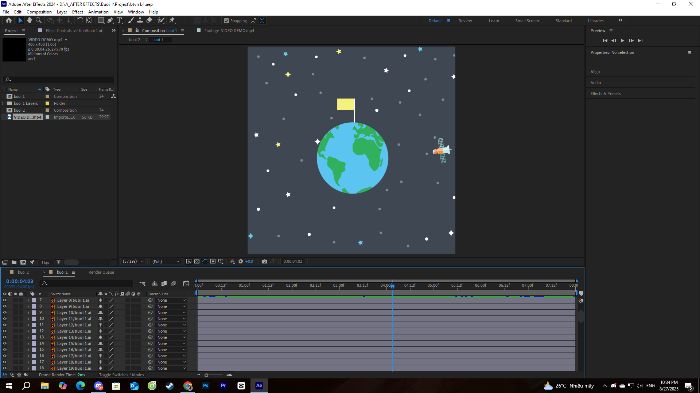Select the Puppet Pin tool

(172, 21)
